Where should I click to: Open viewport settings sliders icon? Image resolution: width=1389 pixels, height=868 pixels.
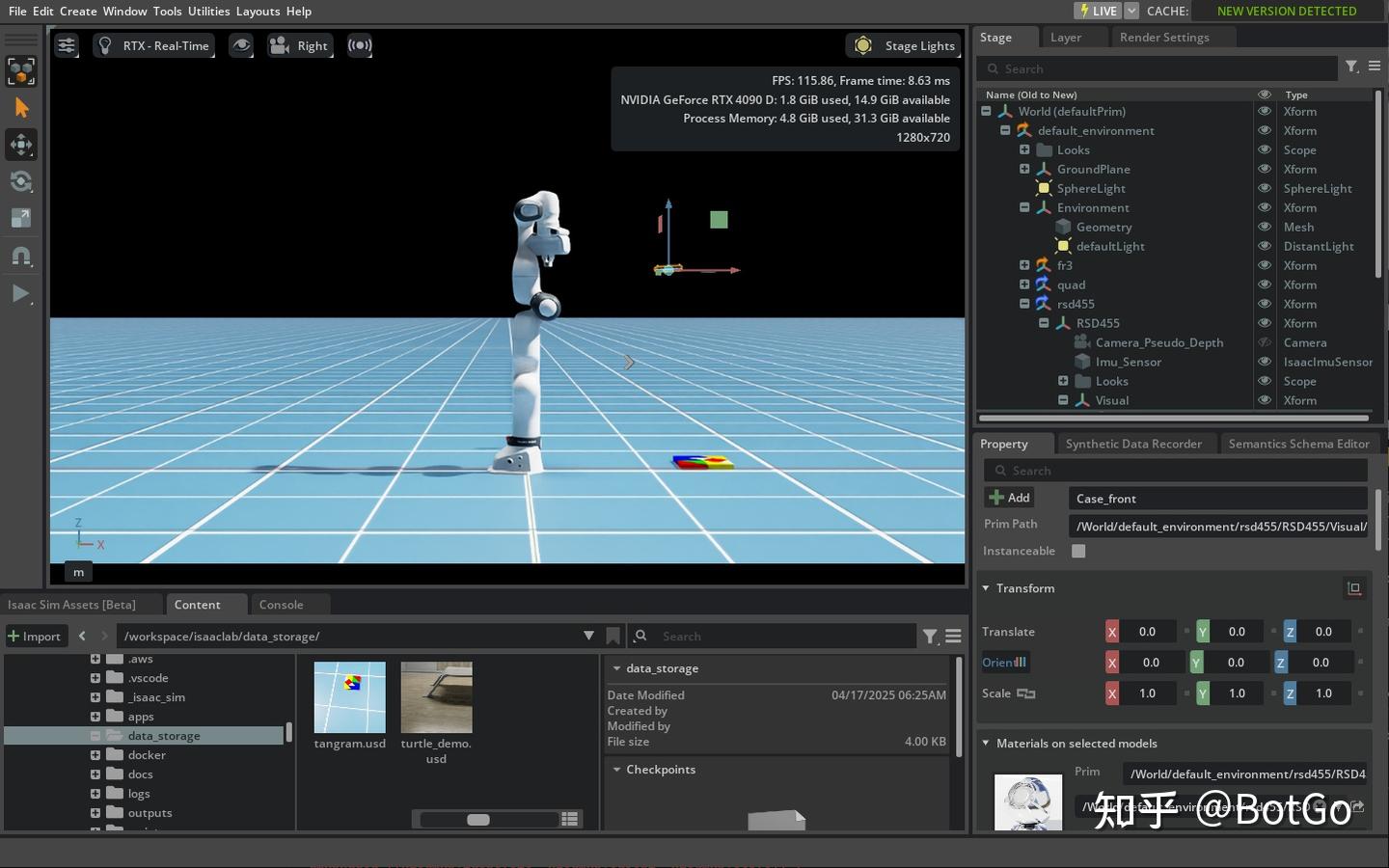coord(66,45)
